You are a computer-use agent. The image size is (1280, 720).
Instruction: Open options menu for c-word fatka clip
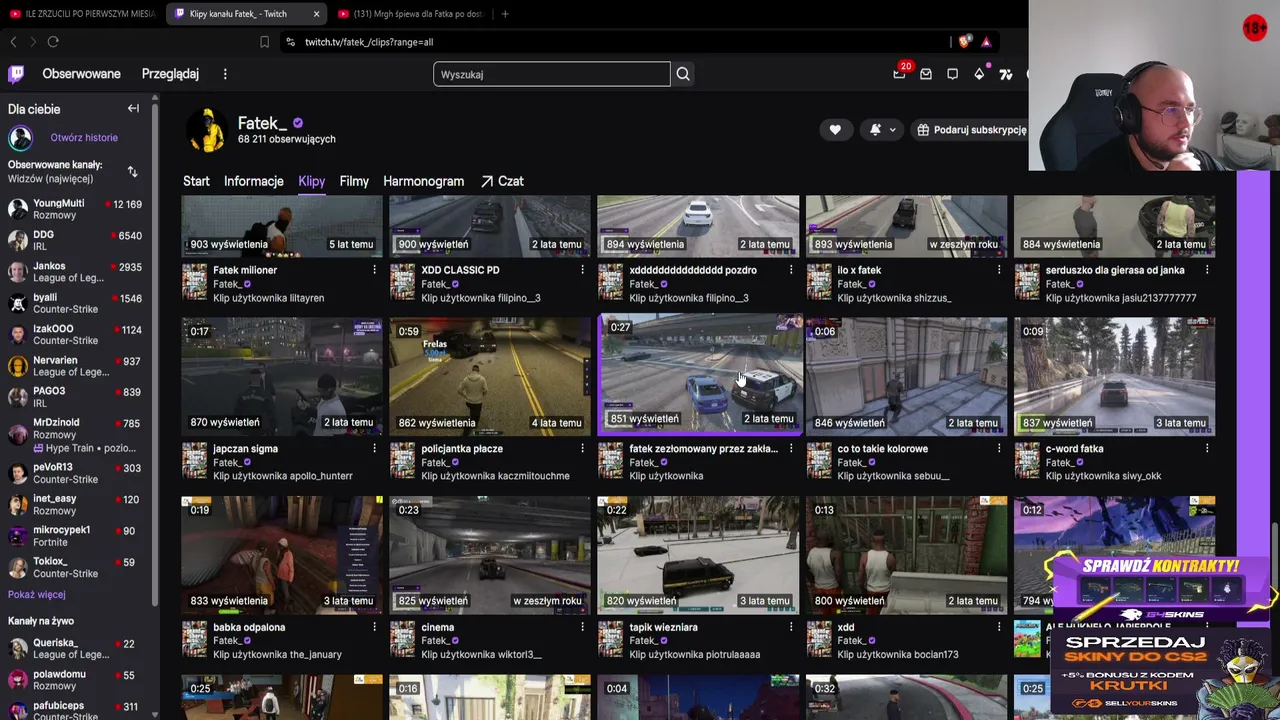(1207, 449)
